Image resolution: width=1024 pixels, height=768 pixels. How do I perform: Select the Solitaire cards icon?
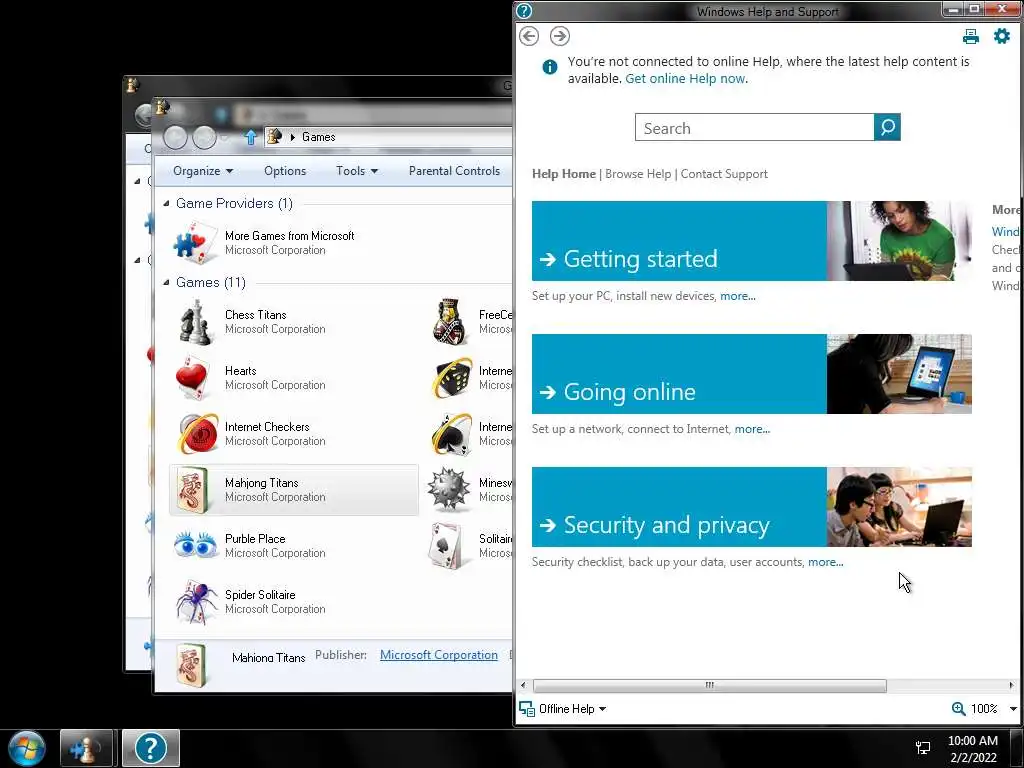[447, 545]
